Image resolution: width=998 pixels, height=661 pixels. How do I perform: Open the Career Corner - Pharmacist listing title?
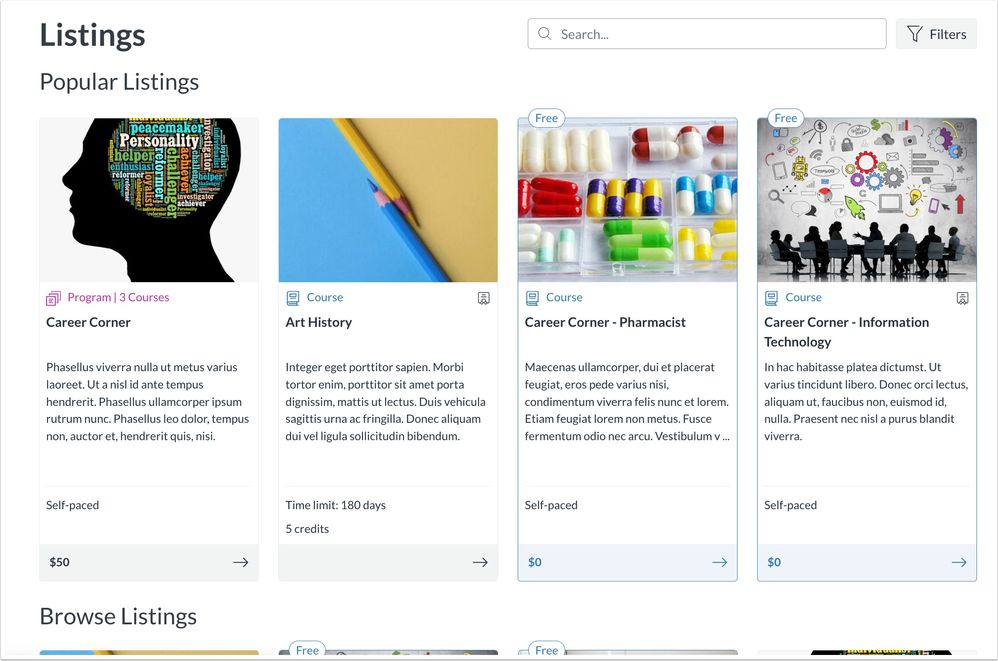pyautogui.click(x=605, y=322)
